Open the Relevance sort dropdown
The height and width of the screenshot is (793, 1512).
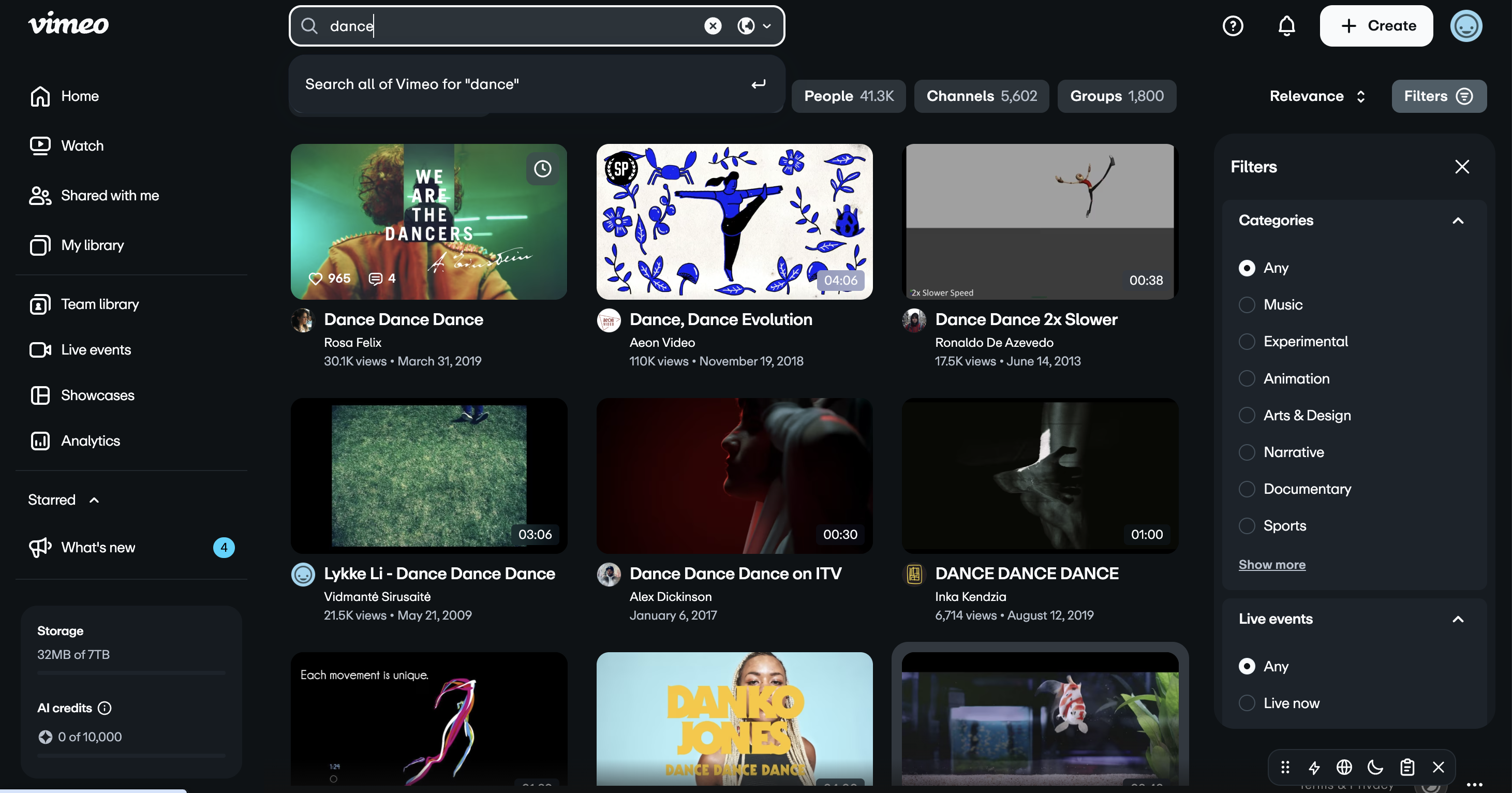1316,96
